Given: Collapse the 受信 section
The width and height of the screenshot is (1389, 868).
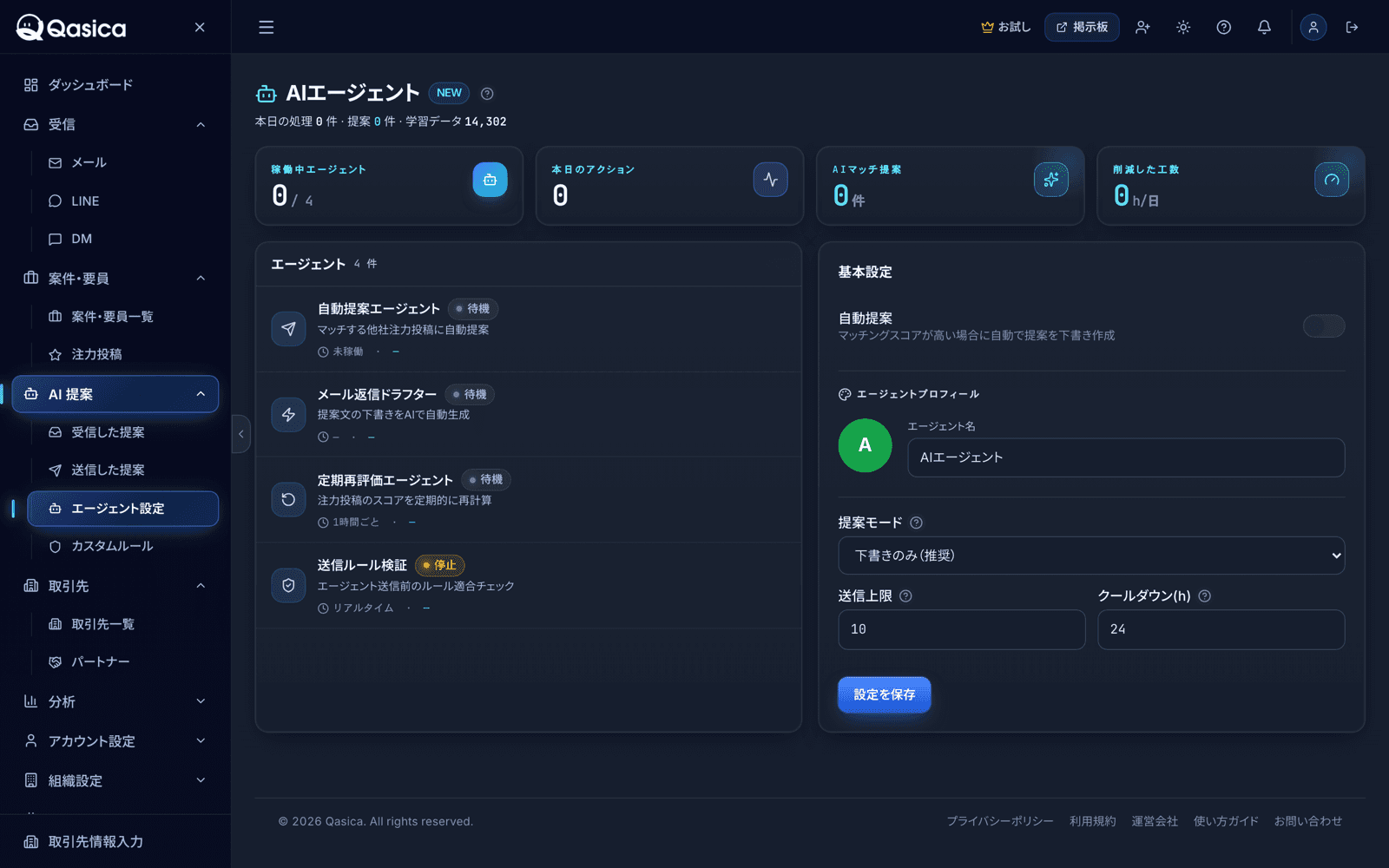Looking at the screenshot, I should (115, 124).
